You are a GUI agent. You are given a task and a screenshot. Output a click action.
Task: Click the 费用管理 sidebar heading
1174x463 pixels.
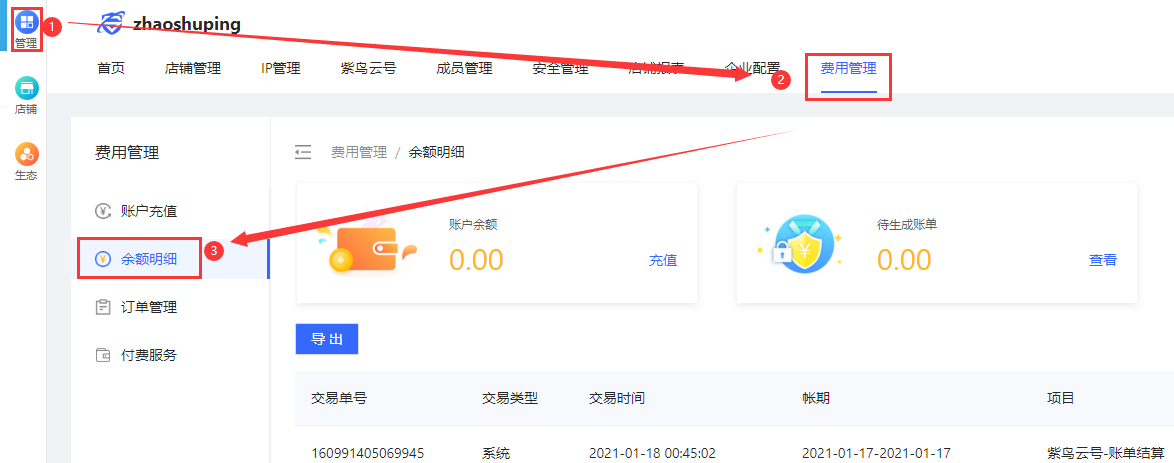(127, 153)
